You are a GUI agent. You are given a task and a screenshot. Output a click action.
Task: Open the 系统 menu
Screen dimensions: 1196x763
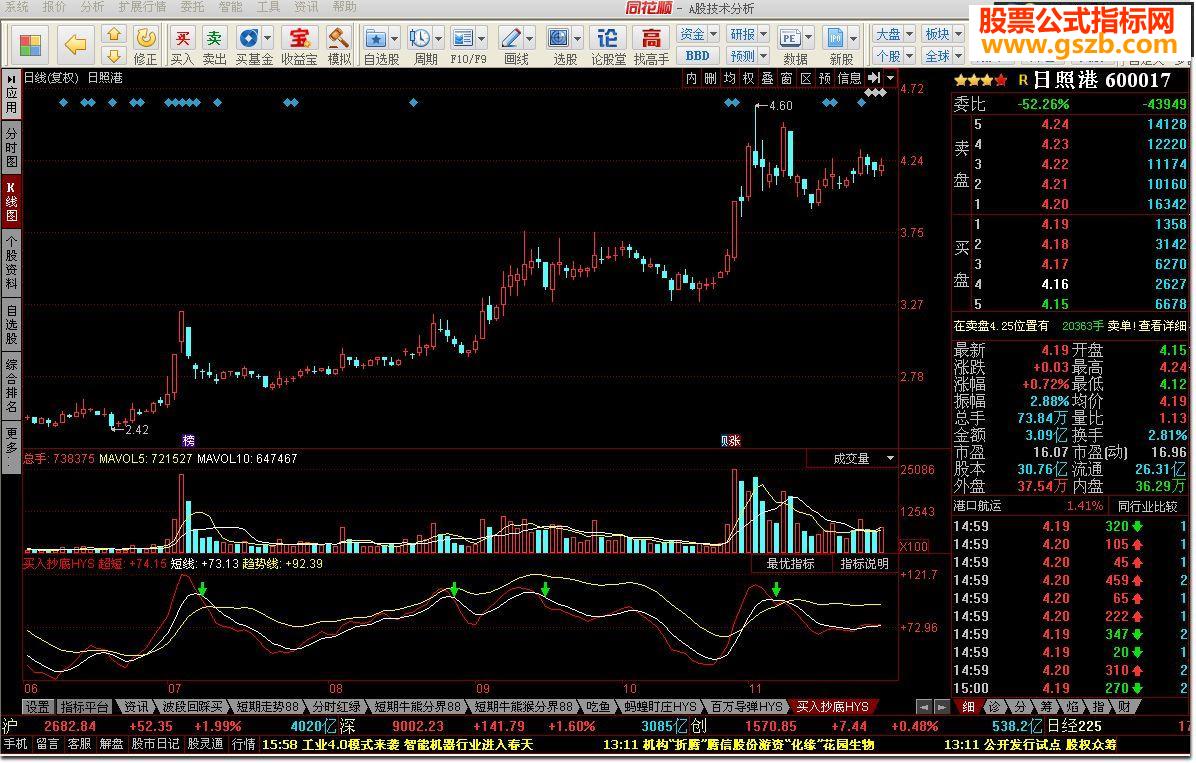pyautogui.click(x=16, y=7)
